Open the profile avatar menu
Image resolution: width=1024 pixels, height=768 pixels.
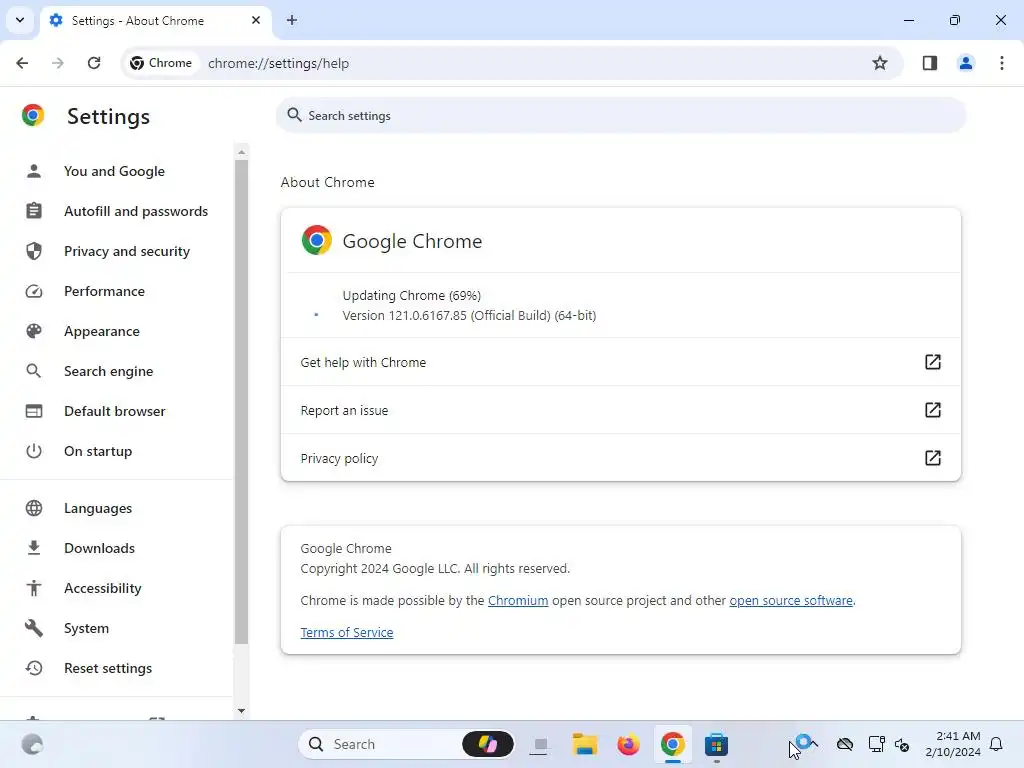[x=966, y=63]
